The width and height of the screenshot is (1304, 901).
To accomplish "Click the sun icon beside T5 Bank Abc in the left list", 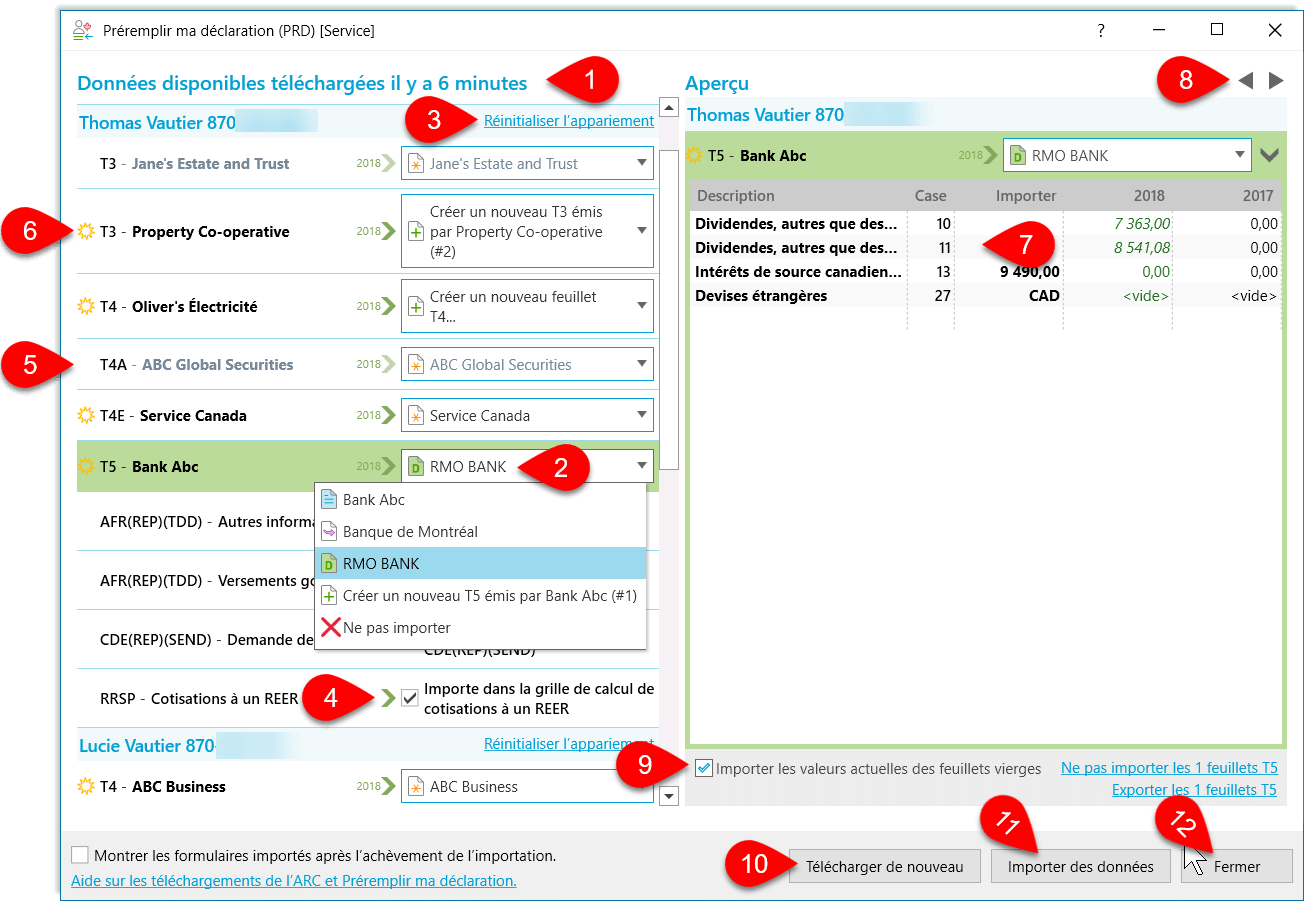I will pyautogui.click(x=86, y=466).
